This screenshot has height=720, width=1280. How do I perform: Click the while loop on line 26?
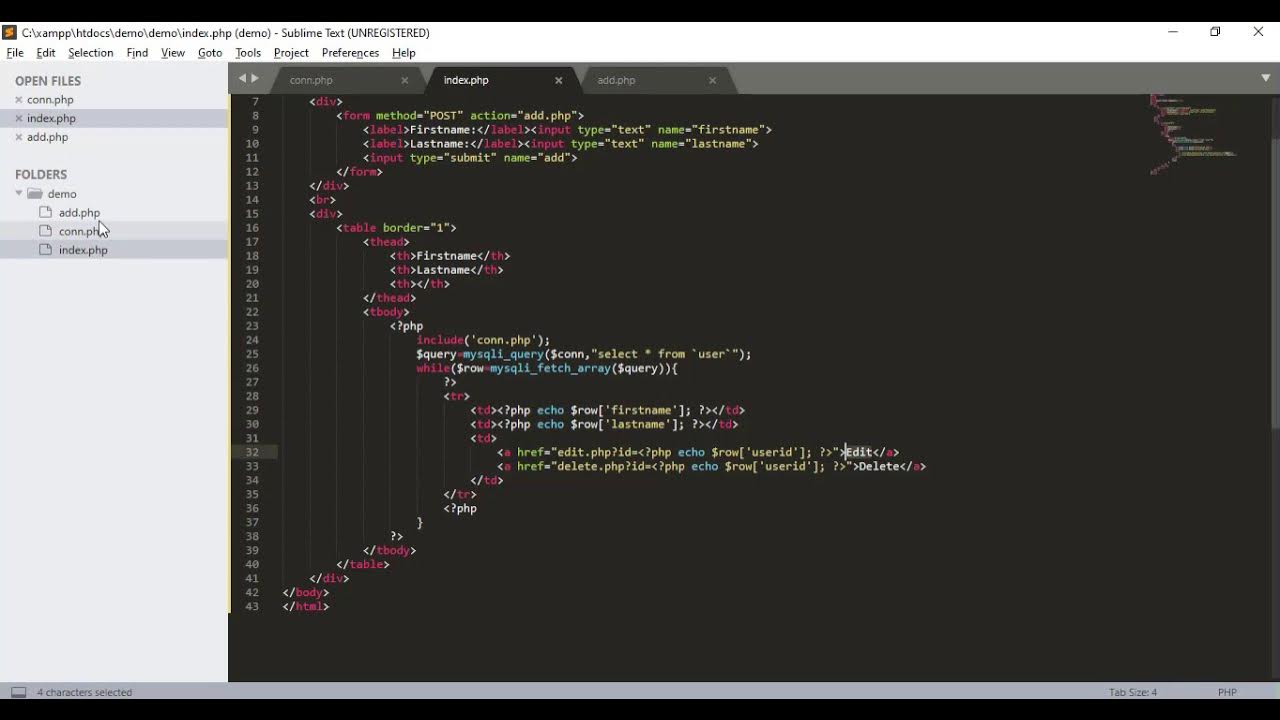point(547,368)
